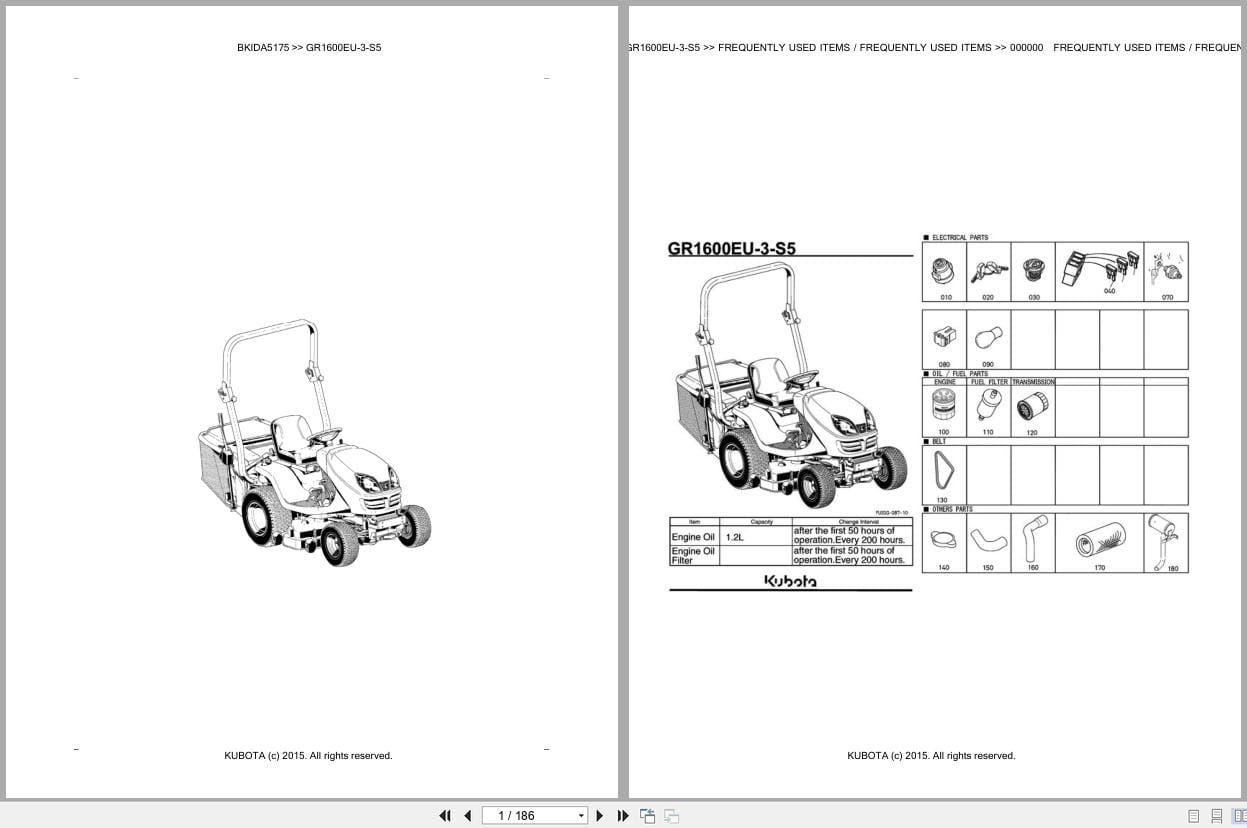Jump to the last page

pos(623,816)
